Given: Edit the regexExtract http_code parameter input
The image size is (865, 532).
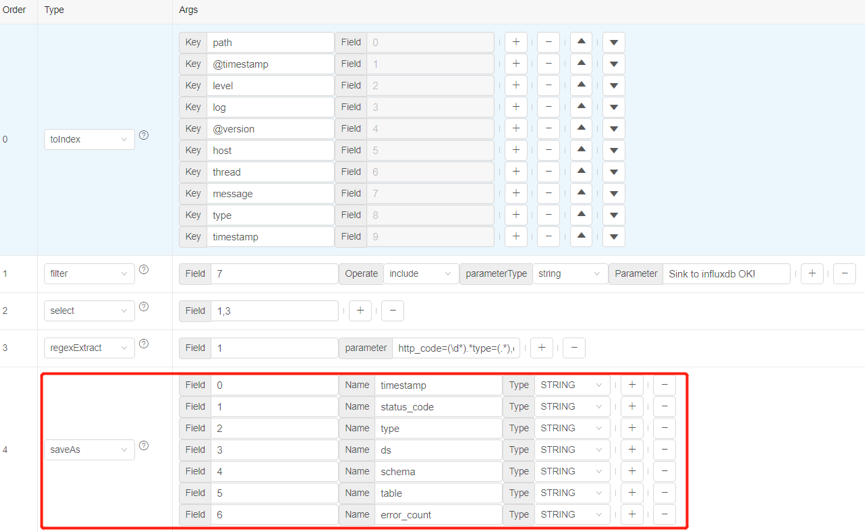Looking at the screenshot, I should (x=456, y=348).
